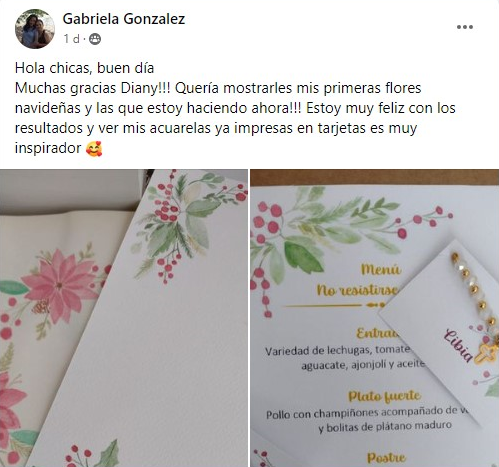Open the left photo with watercolor cards
This screenshot has width=499, height=467.
(x=124, y=318)
